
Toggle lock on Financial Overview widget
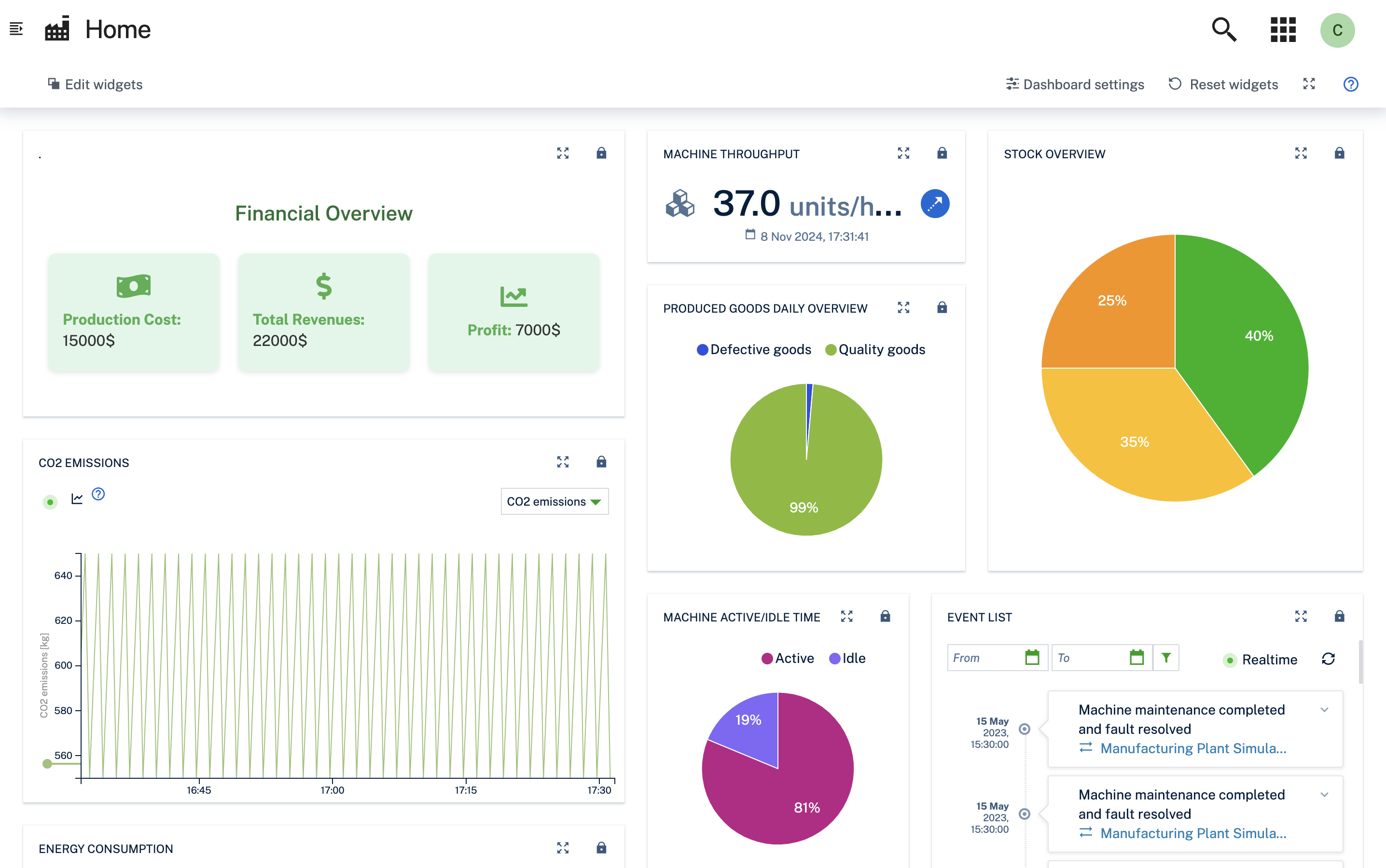click(601, 152)
